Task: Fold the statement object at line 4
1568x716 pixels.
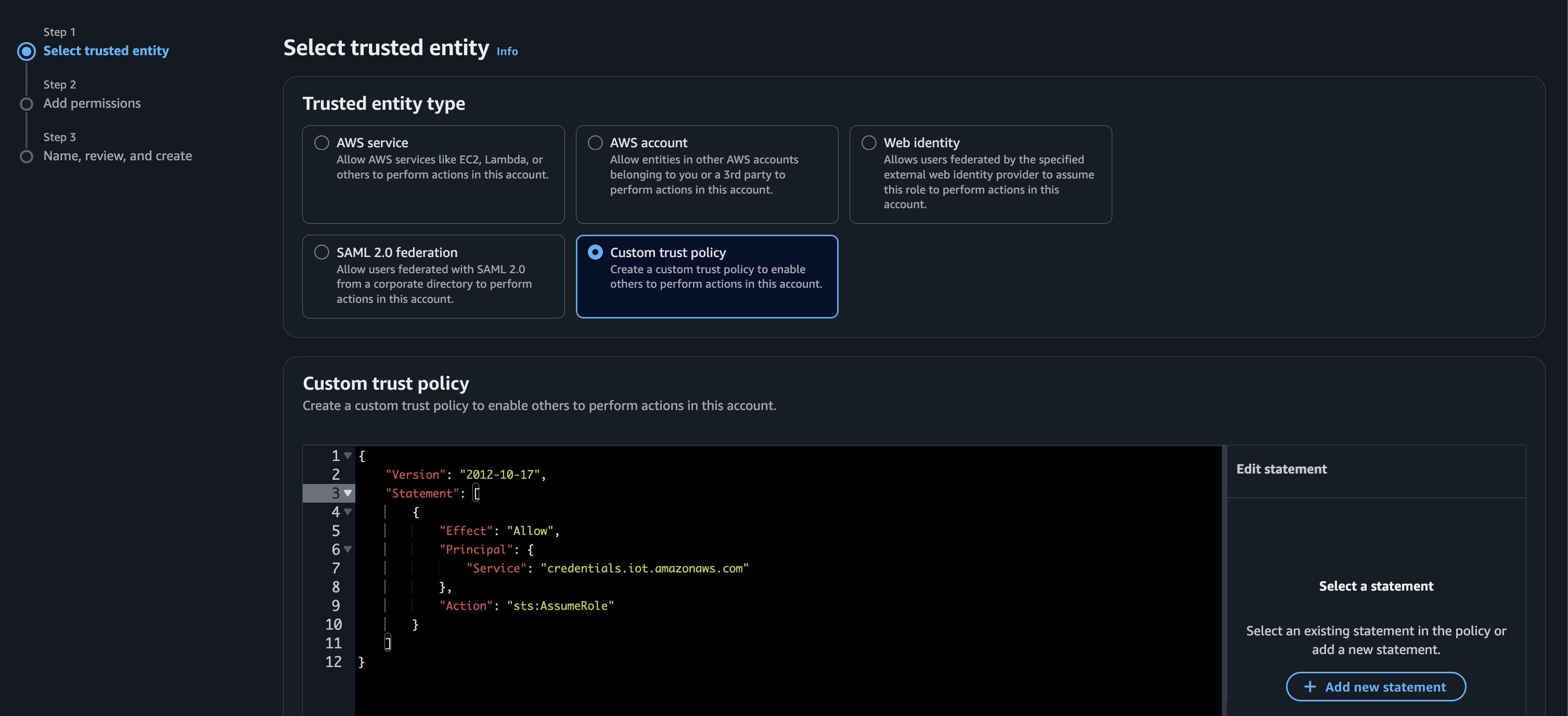Action: (x=348, y=512)
